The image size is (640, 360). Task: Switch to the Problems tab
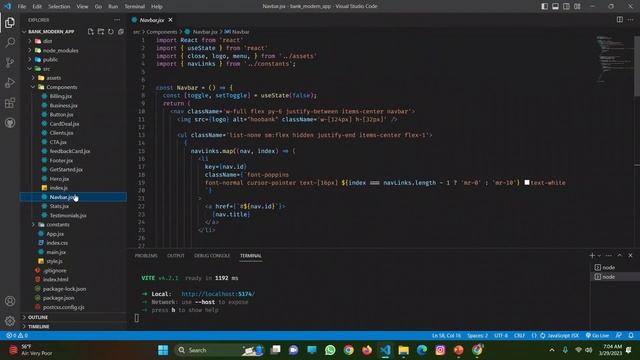146,256
